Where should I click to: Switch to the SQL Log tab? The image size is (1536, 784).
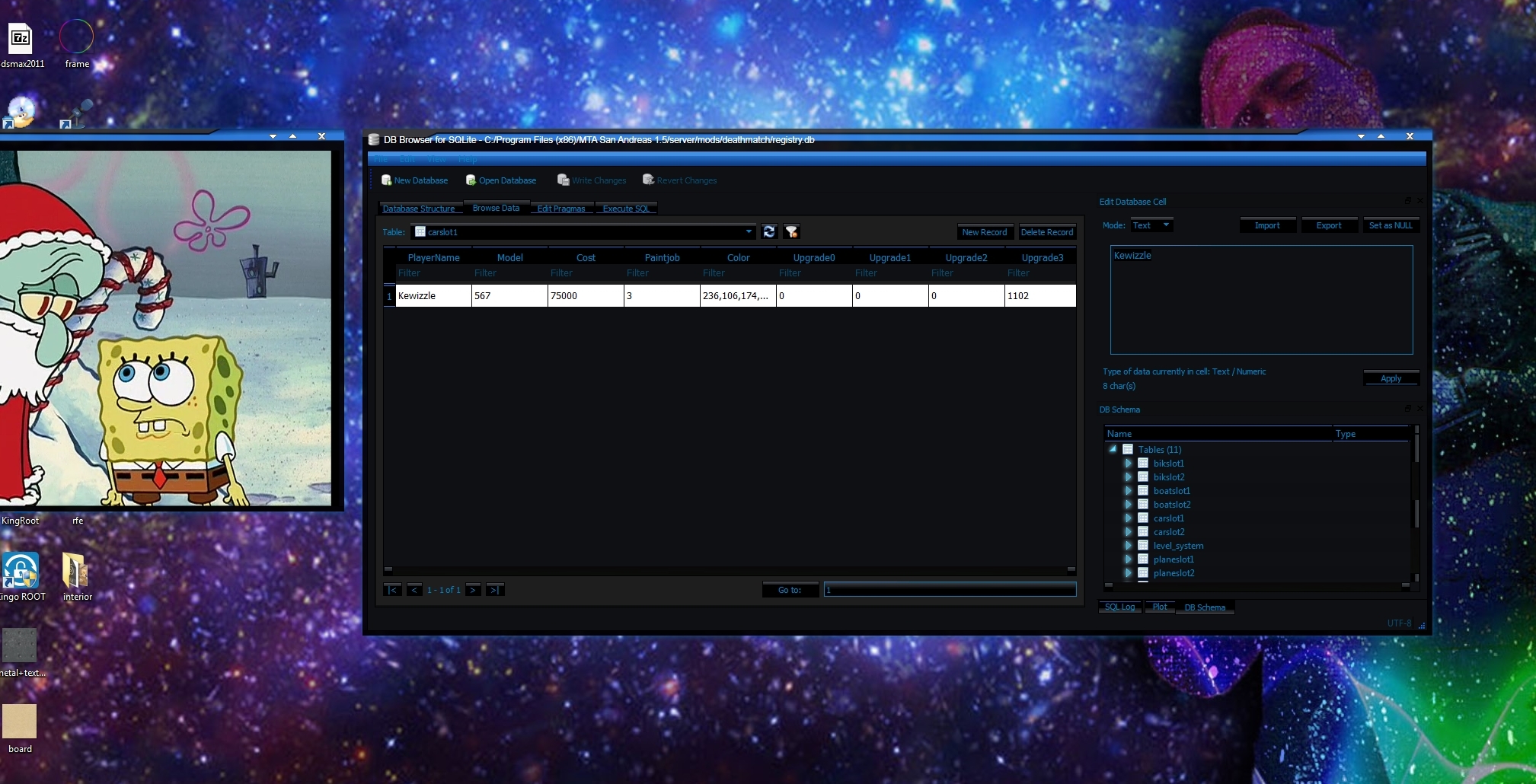[1120, 607]
